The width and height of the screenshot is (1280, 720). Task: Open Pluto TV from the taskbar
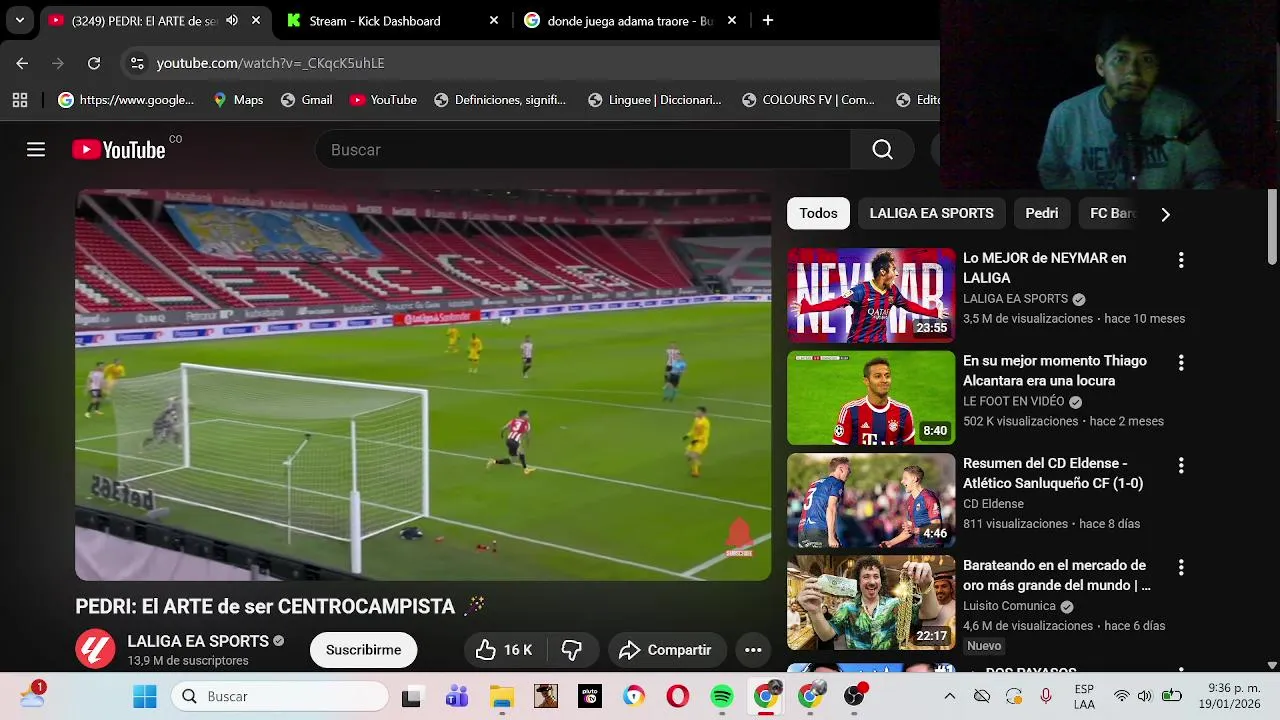click(x=590, y=697)
